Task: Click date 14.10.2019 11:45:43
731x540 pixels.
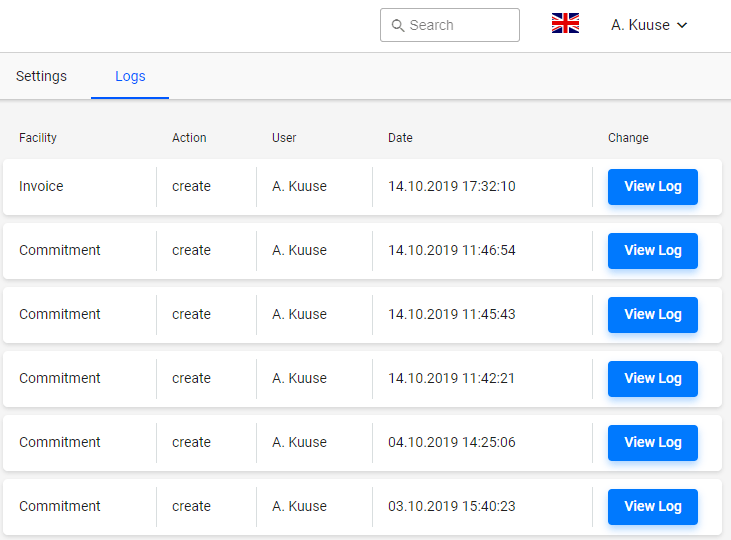Action: click(452, 314)
